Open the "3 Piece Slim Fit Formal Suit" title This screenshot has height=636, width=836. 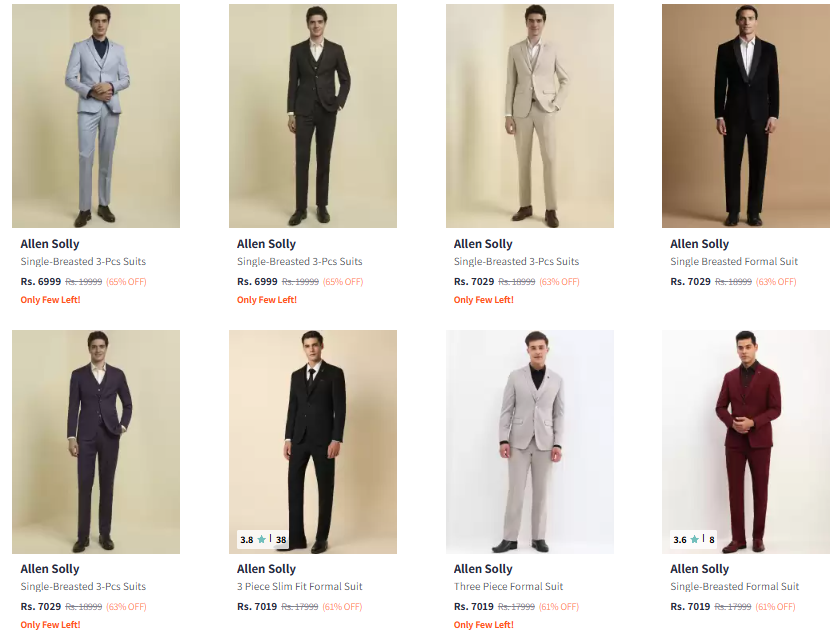point(300,587)
